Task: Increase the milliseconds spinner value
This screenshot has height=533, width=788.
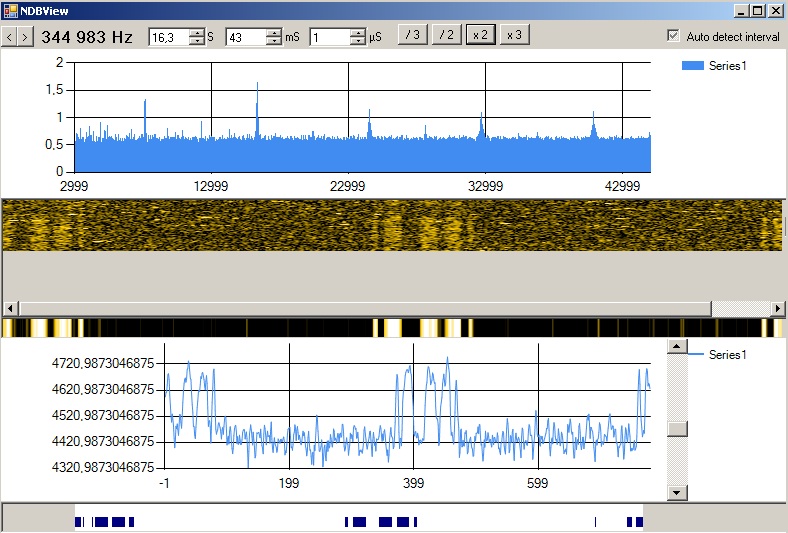Action: (x=274, y=32)
